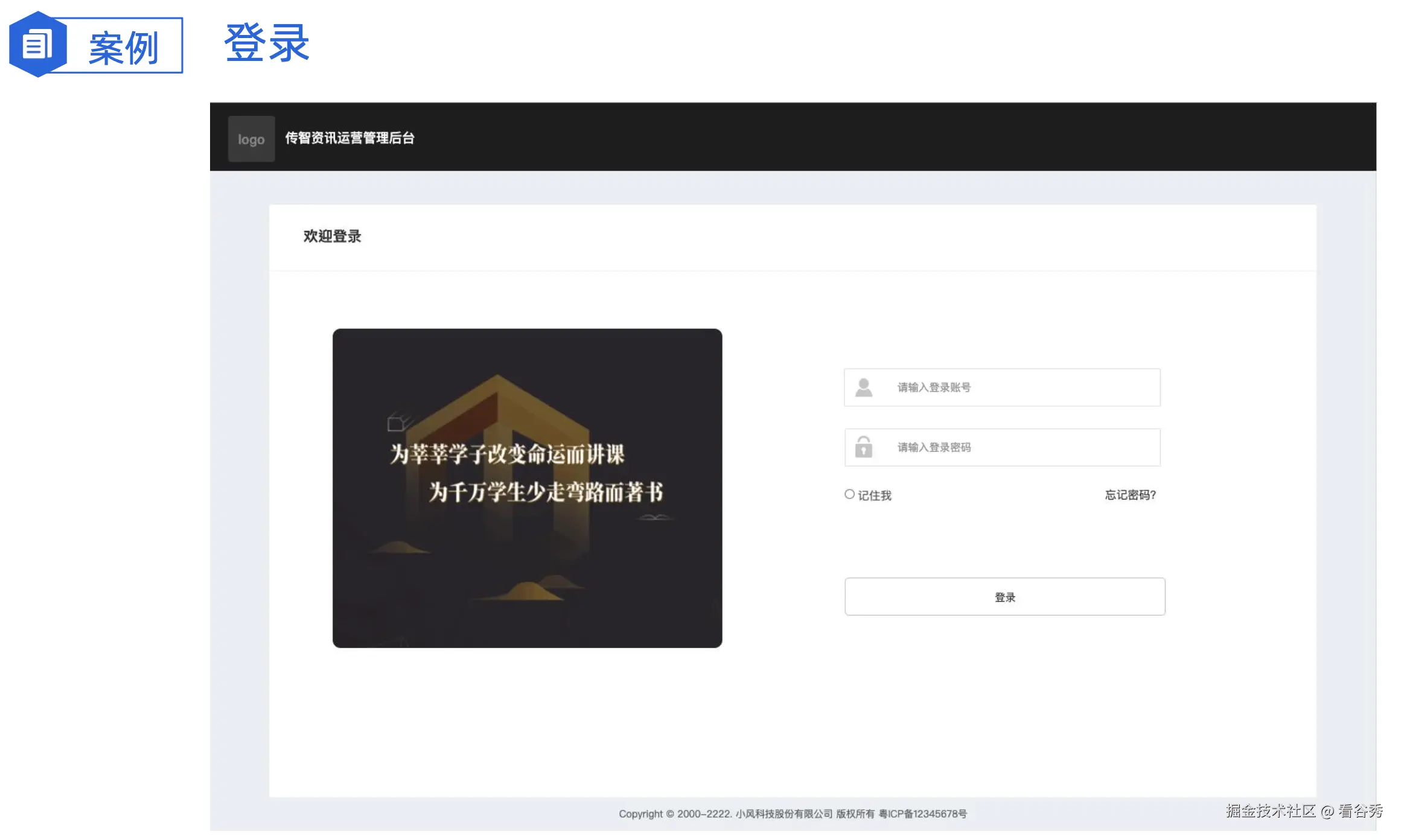
Task: Click the 记住我 label text
Action: [x=875, y=495]
